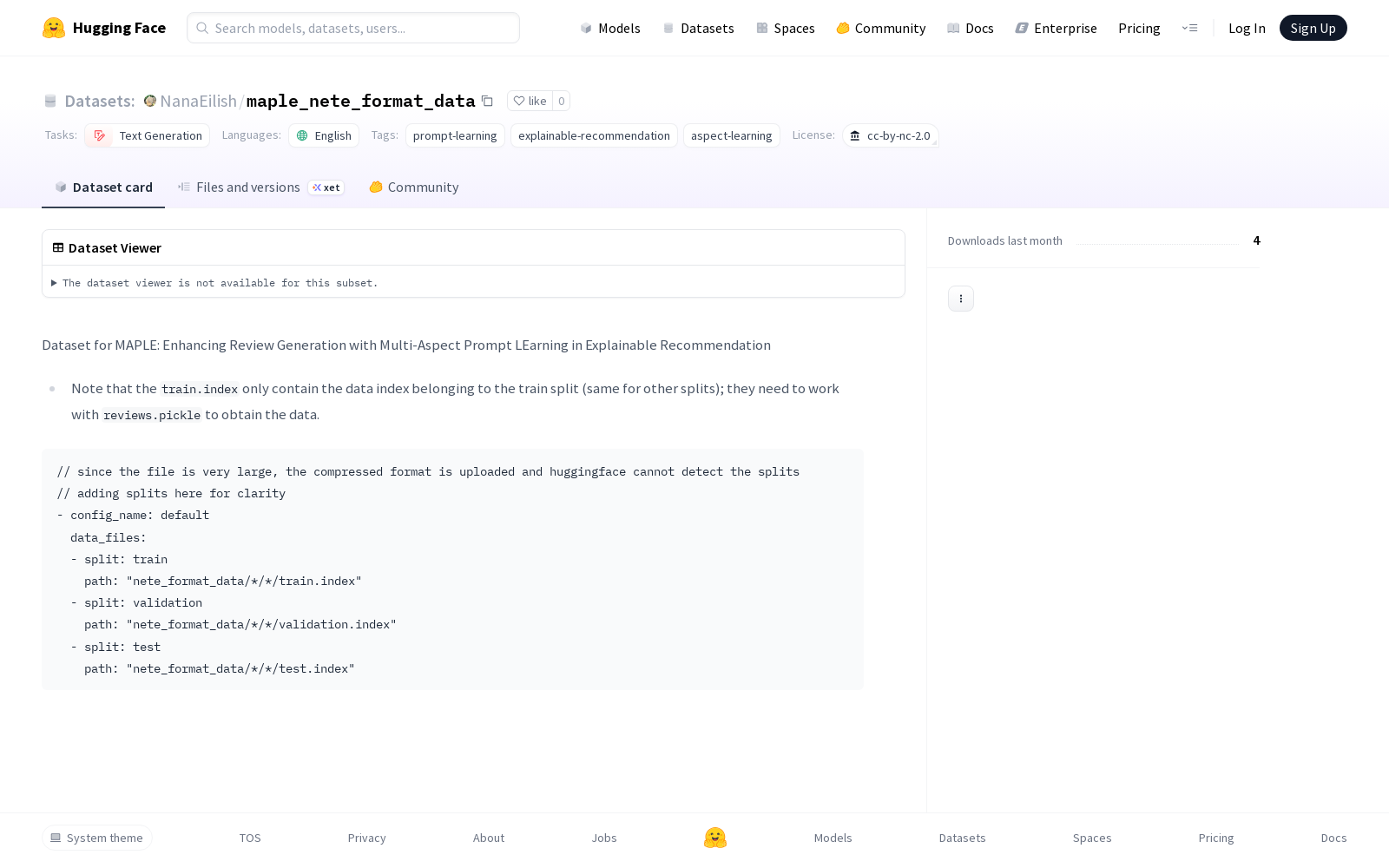Open maple_nete_format_data dataset title link
Screen dimensions: 1389x868
pyautogui.click(x=361, y=101)
